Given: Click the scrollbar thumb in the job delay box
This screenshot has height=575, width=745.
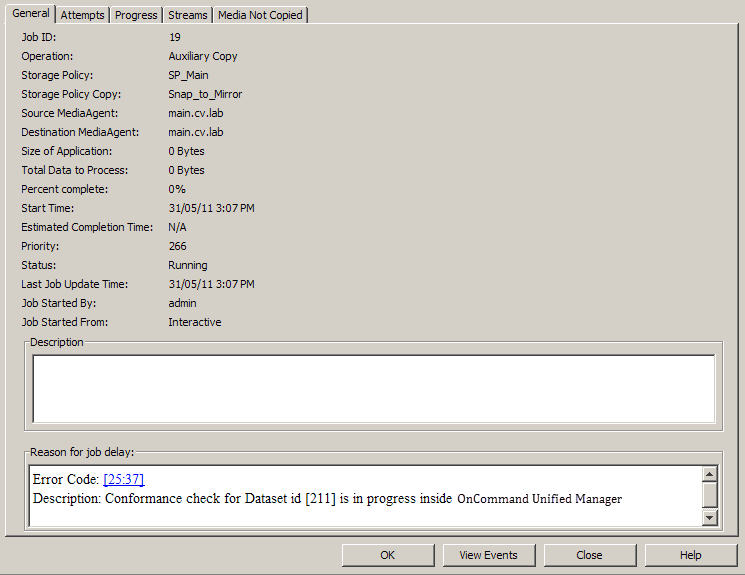Looking at the screenshot, I should pyautogui.click(x=710, y=495).
